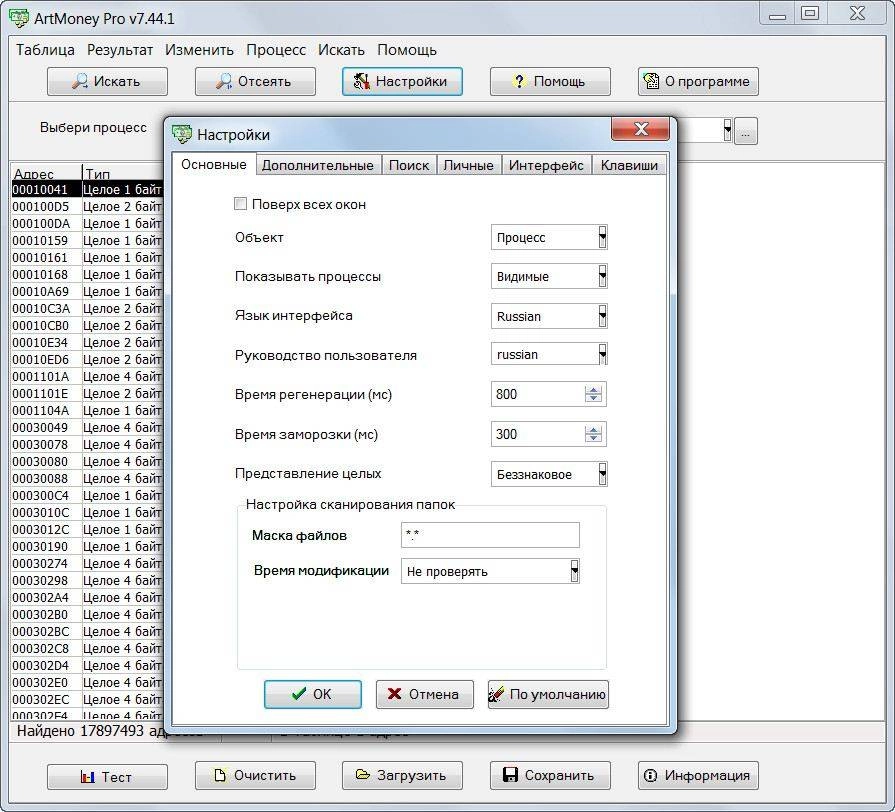The image size is (895, 812).
Task: Open the Объект dropdown showing Процесс
Action: 549,237
